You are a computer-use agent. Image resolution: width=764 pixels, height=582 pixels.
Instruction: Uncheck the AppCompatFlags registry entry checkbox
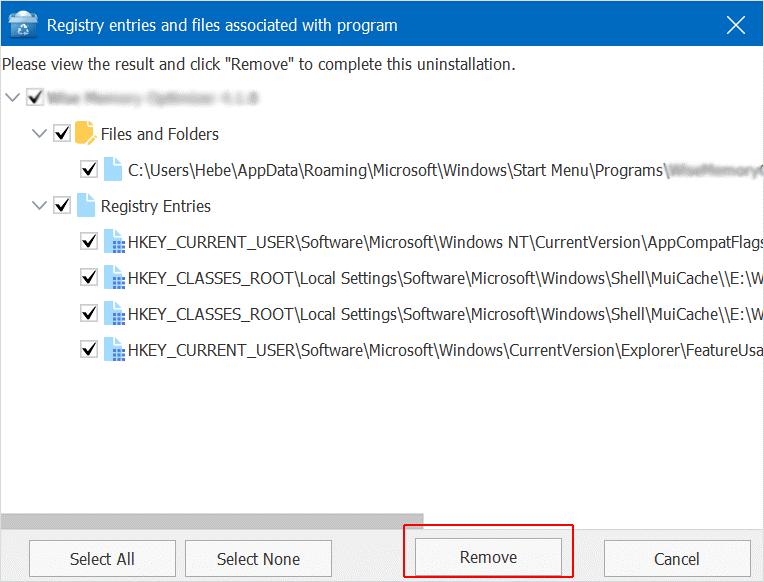89,241
